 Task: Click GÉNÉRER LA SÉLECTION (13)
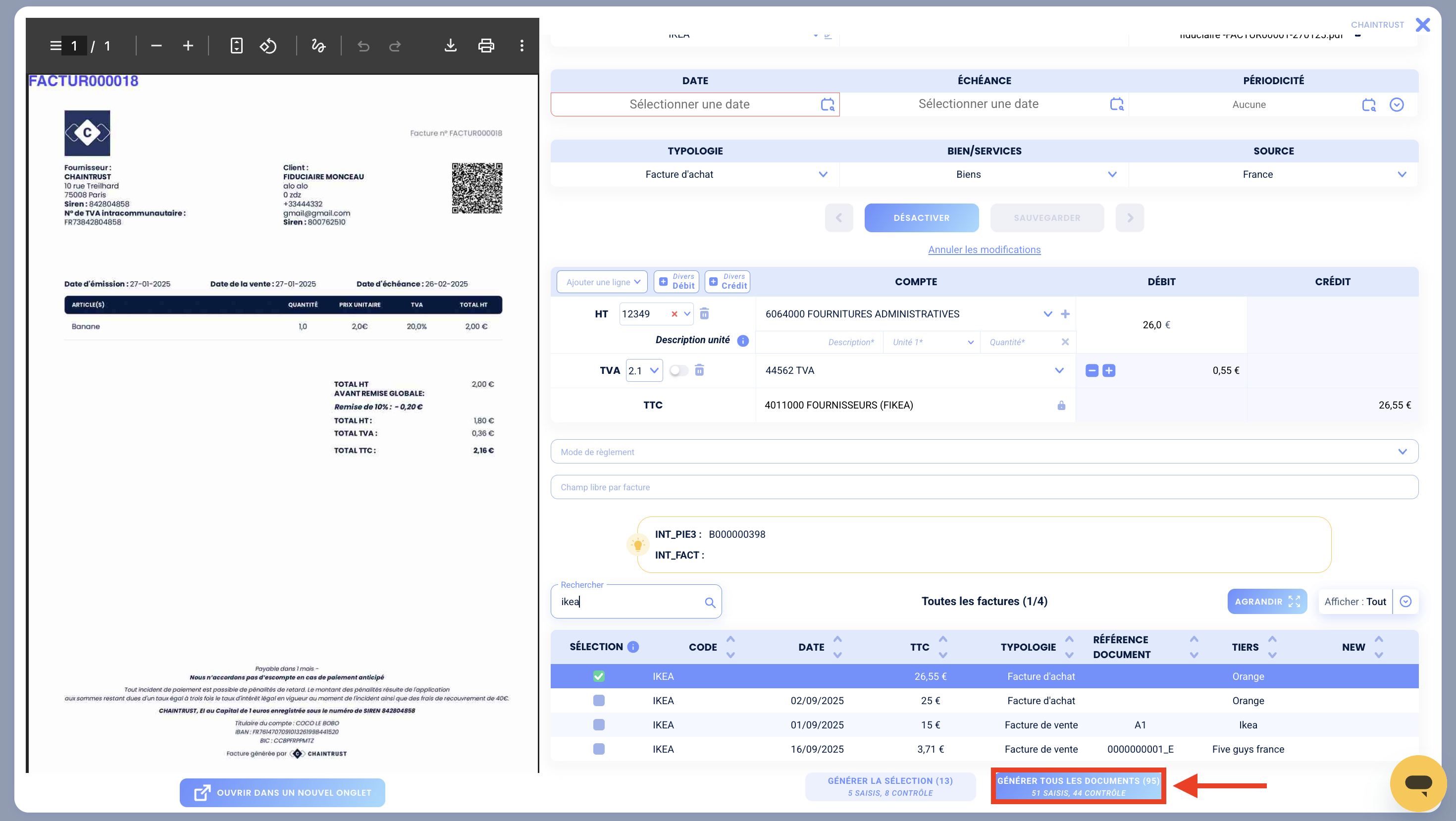coord(890,786)
